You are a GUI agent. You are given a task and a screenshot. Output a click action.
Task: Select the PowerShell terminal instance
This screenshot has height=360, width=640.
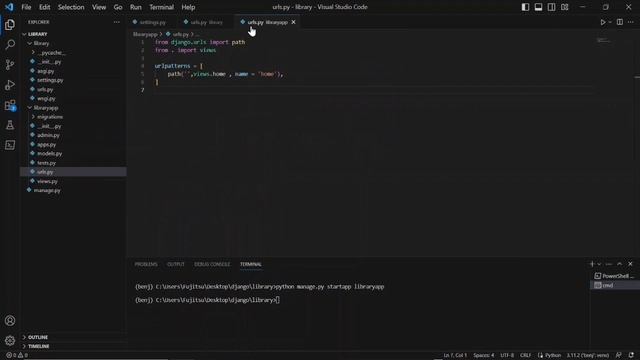pos(615,276)
